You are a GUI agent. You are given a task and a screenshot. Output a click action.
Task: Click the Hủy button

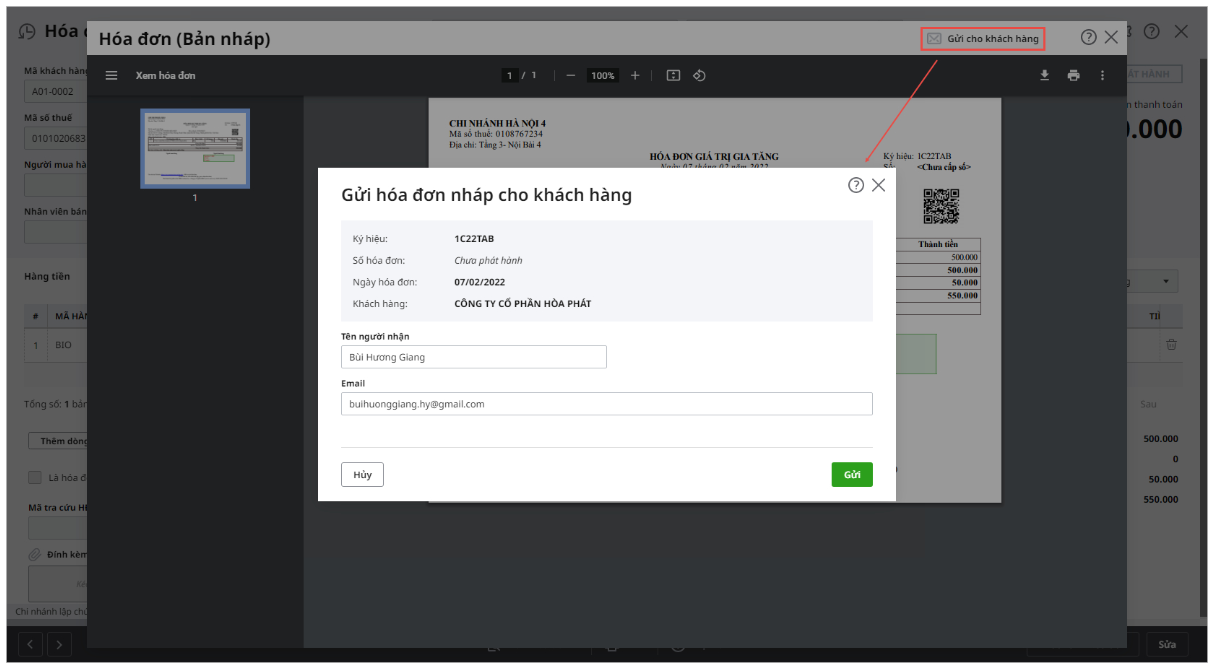(x=362, y=475)
